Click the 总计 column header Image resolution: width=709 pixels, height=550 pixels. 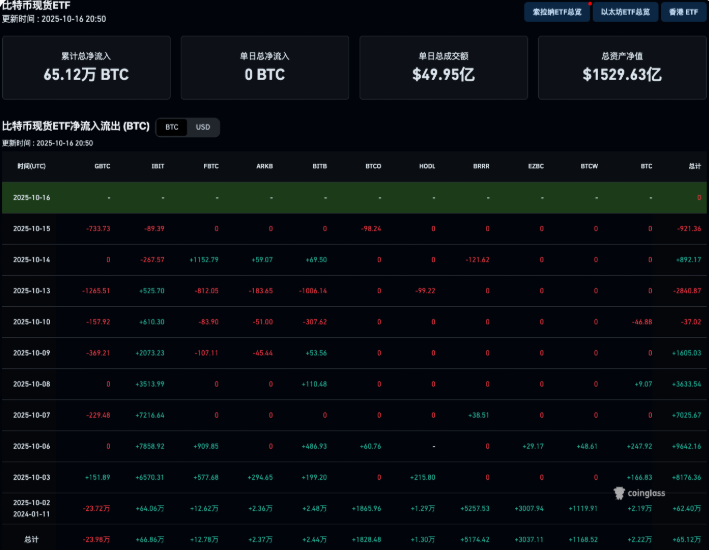[695, 166]
